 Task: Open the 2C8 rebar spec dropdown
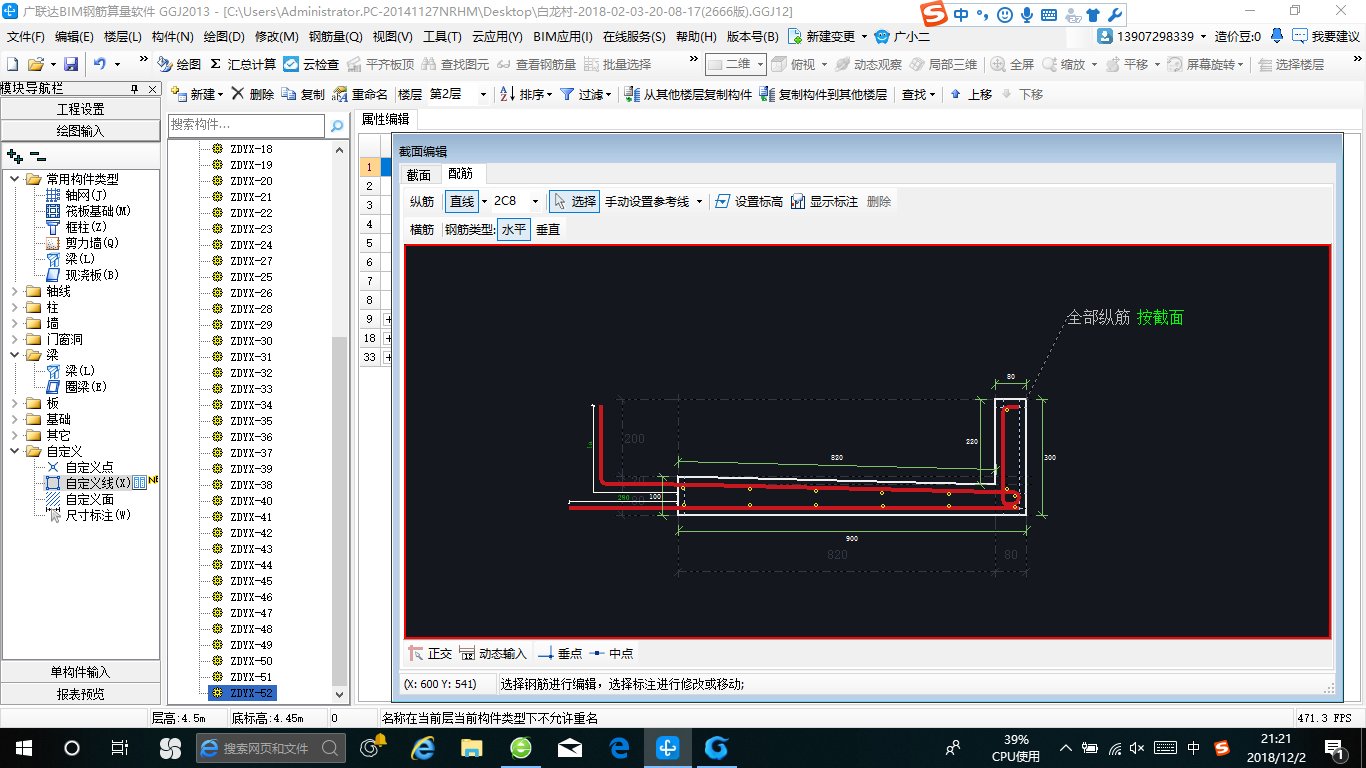coord(535,201)
